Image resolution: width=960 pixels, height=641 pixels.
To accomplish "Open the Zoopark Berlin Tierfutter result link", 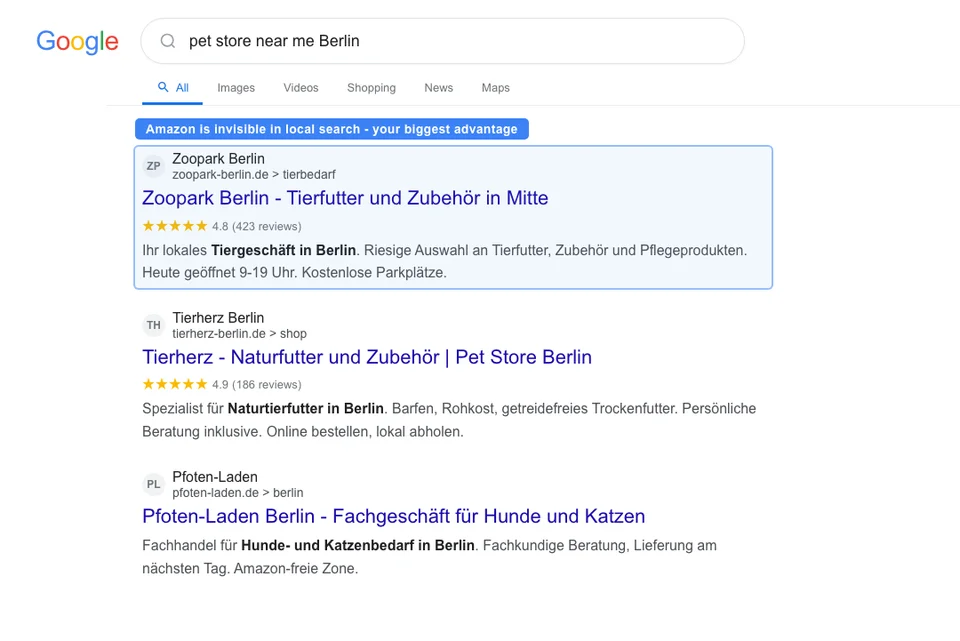I will click(345, 198).
